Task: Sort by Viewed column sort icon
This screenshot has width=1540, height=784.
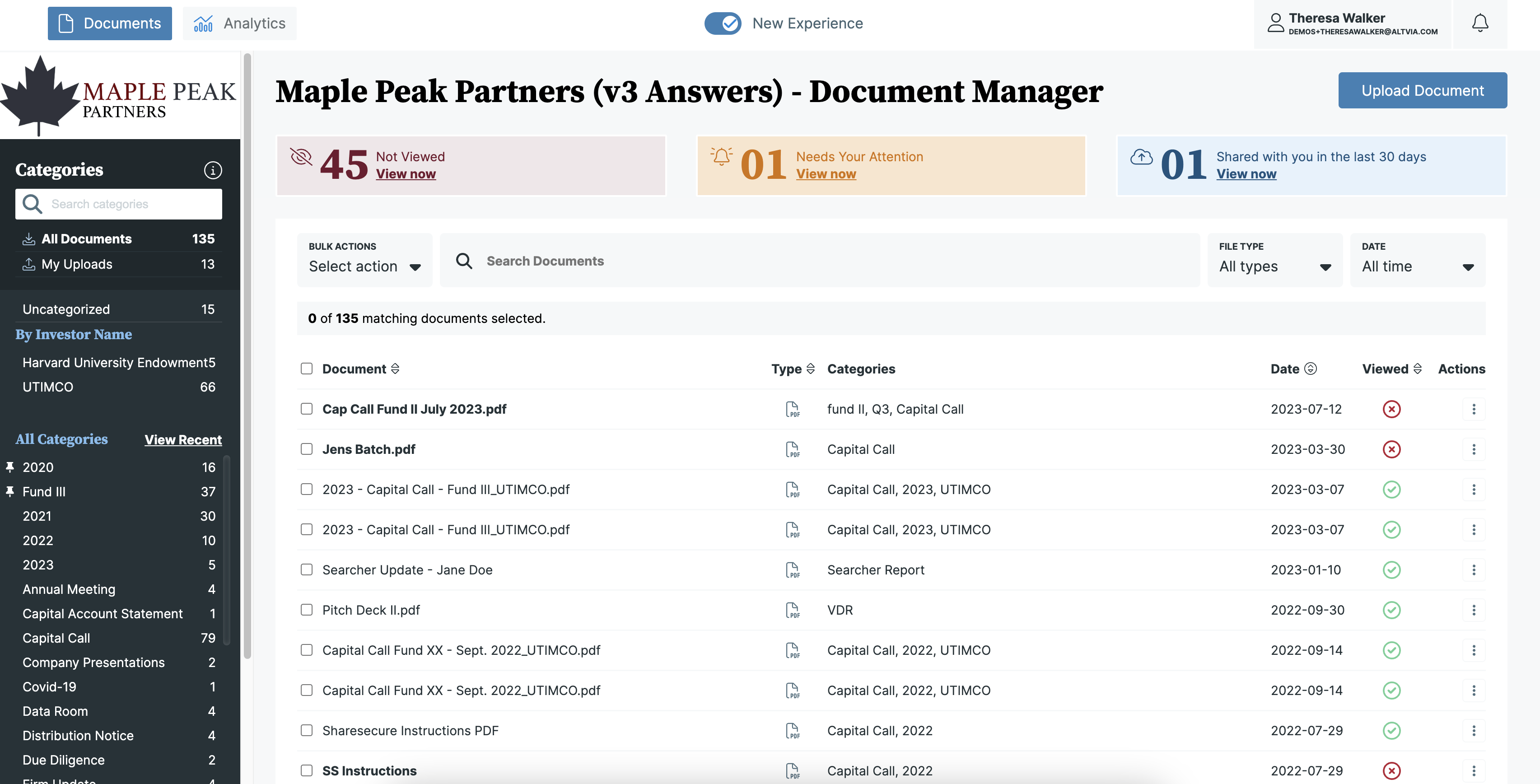Action: pyautogui.click(x=1418, y=369)
